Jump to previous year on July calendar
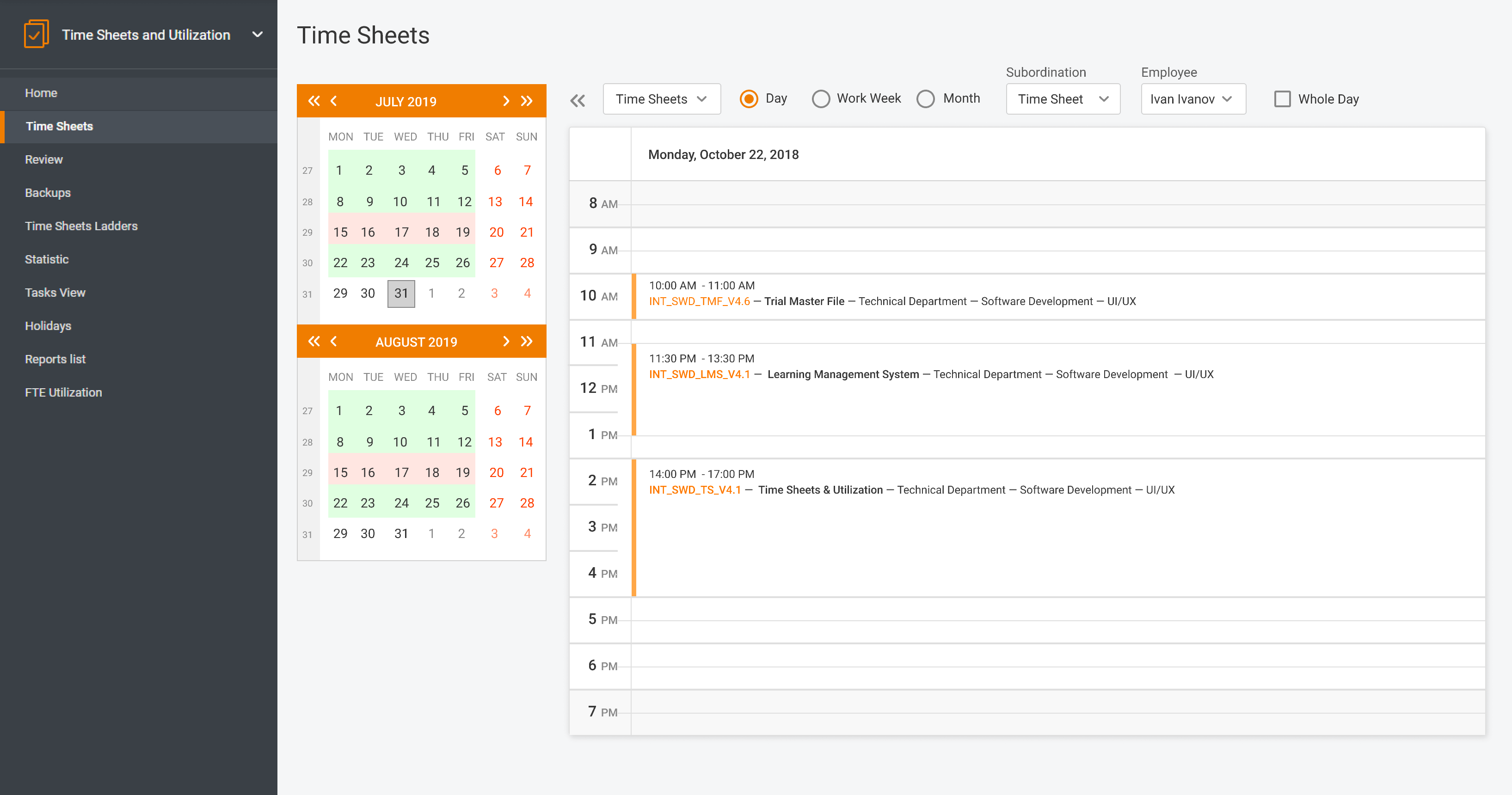This screenshot has width=1512, height=795. pos(314,101)
